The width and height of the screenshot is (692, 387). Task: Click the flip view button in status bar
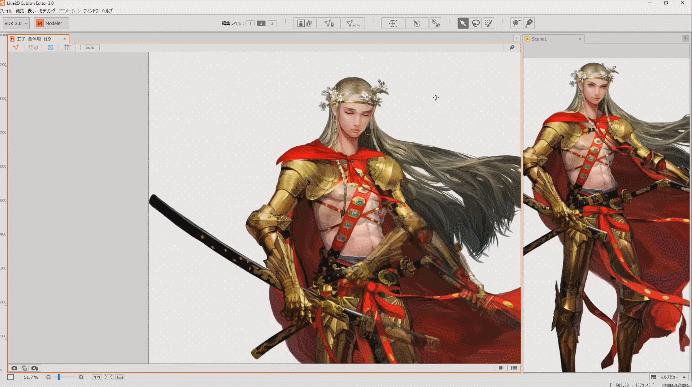pyautogui.click(x=108, y=377)
